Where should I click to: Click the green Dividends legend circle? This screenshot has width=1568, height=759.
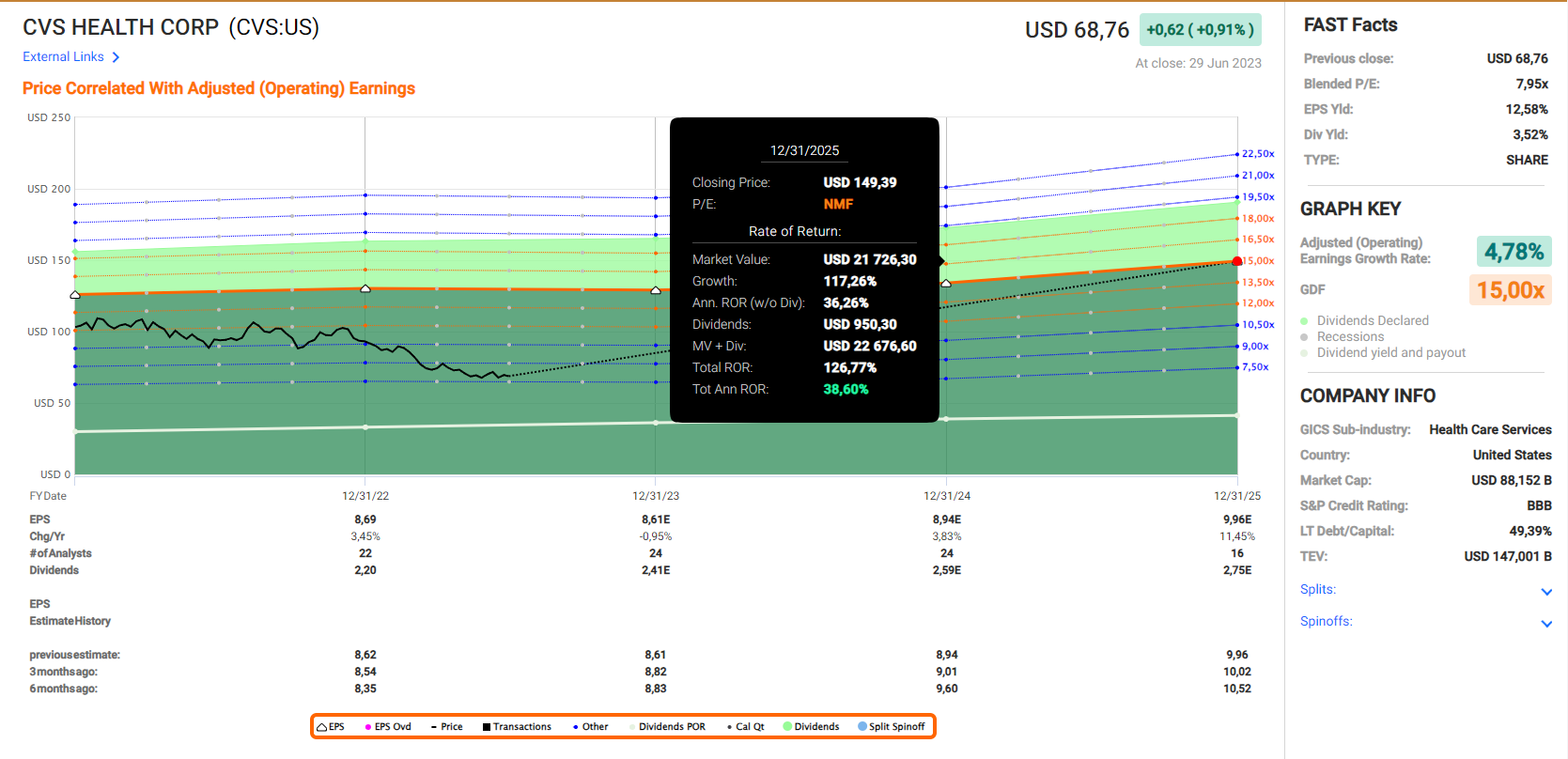[788, 727]
